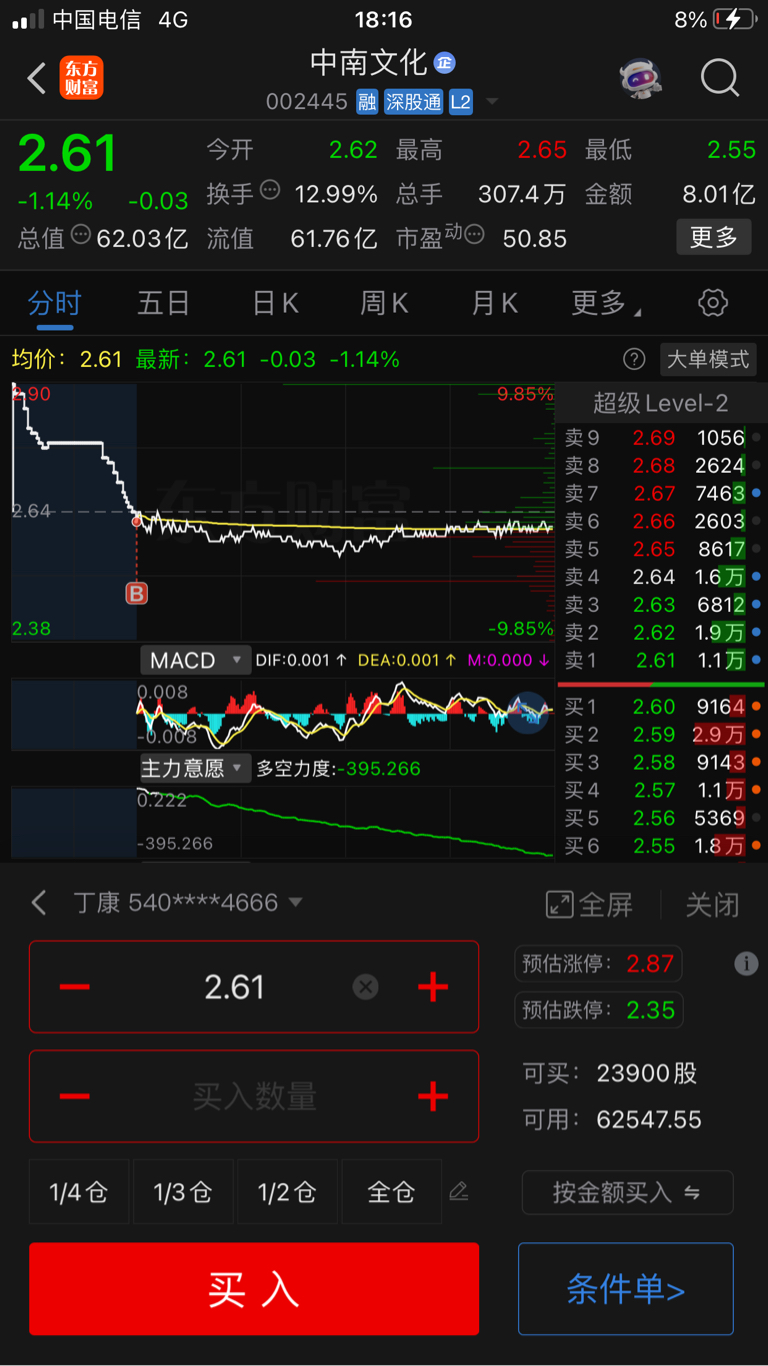
Task: Tap the back arrow at top left
Action: click(x=36, y=78)
